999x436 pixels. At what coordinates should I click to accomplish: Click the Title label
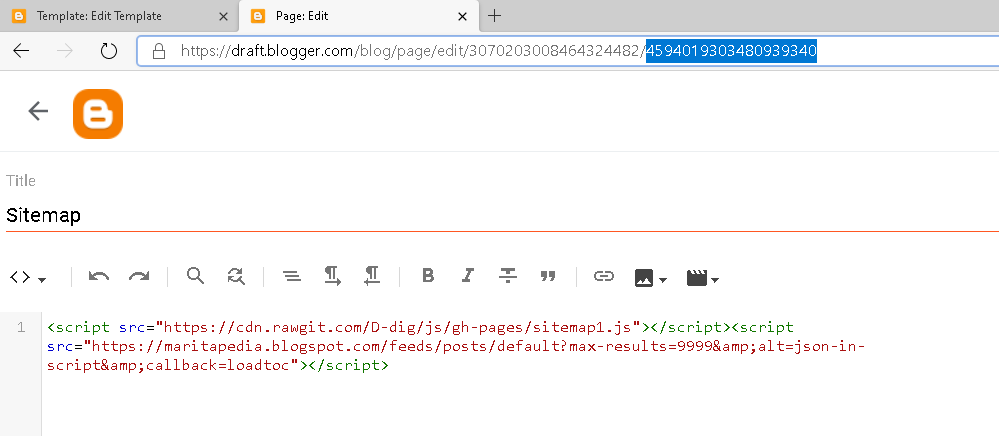click(21, 180)
